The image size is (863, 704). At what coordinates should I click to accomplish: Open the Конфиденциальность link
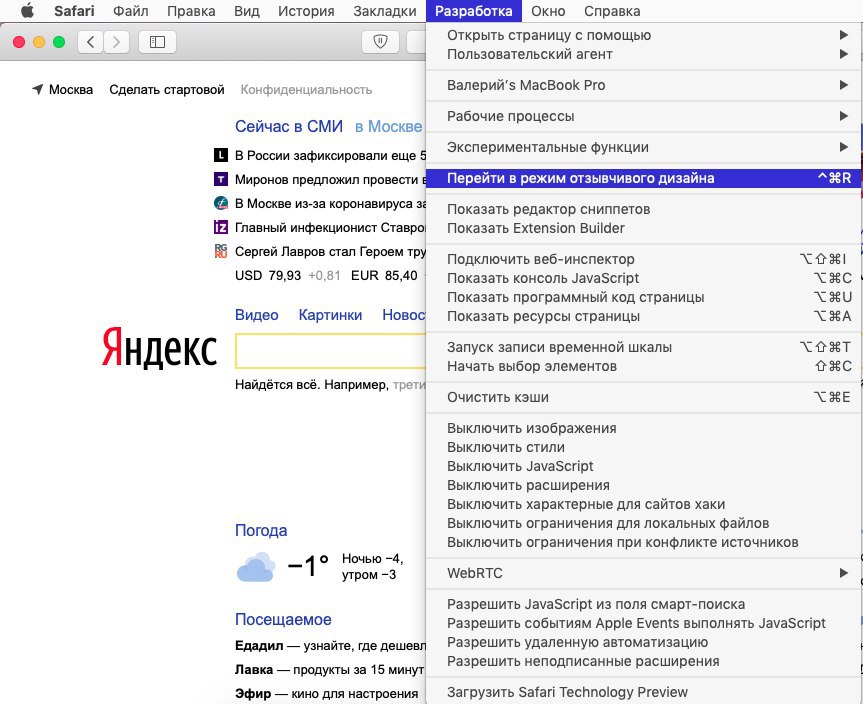tap(306, 89)
